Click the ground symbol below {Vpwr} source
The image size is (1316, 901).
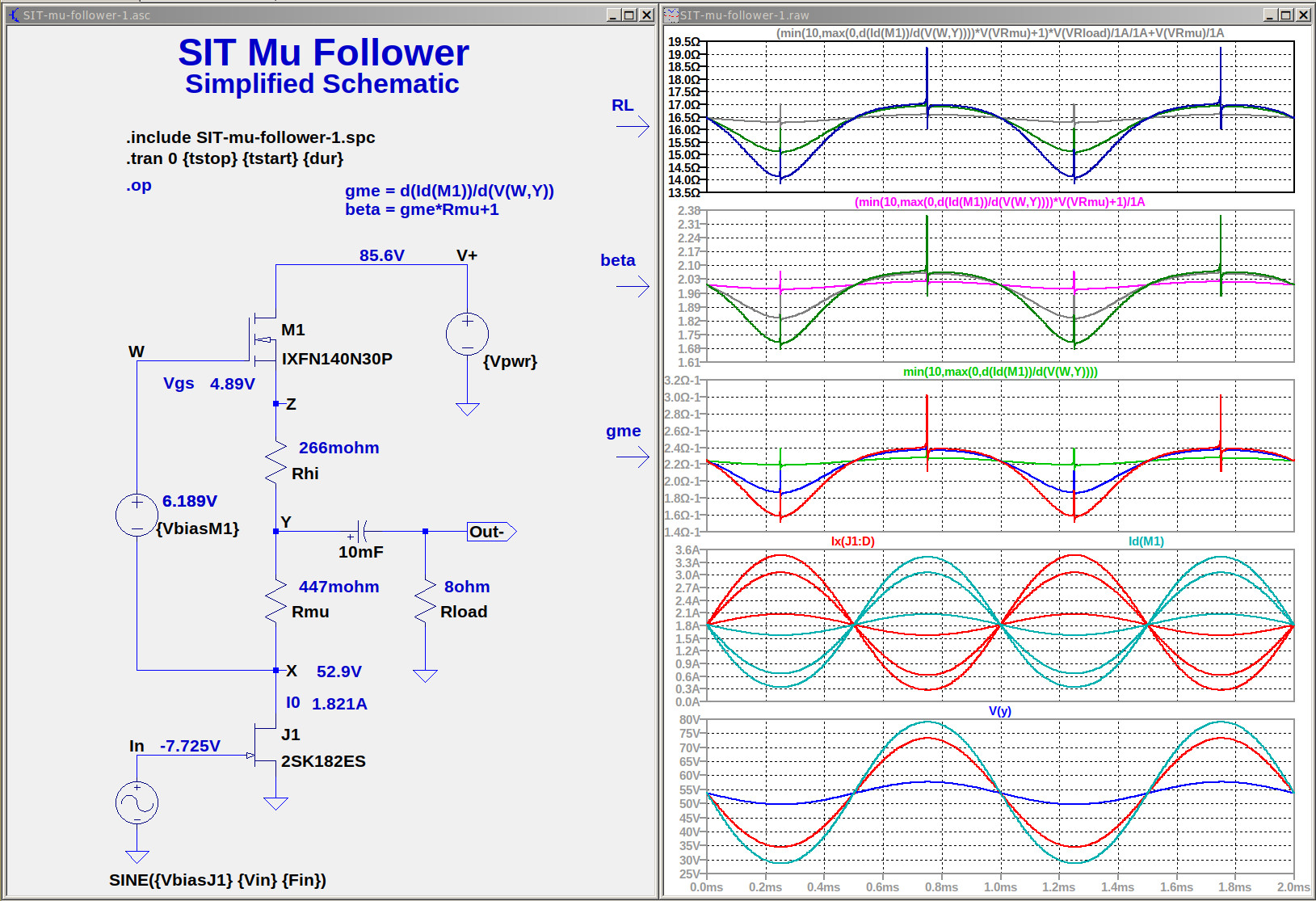(x=467, y=409)
